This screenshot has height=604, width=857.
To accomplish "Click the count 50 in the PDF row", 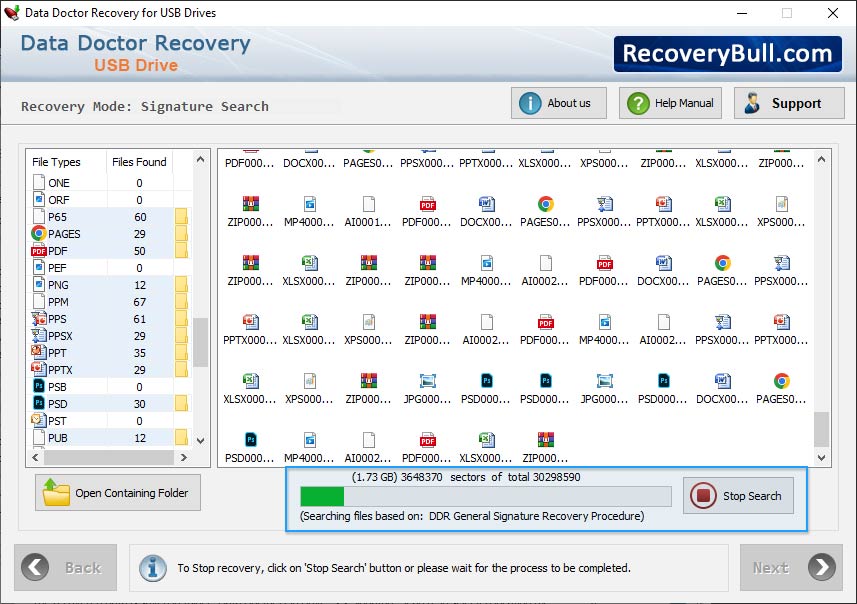I will click(140, 251).
